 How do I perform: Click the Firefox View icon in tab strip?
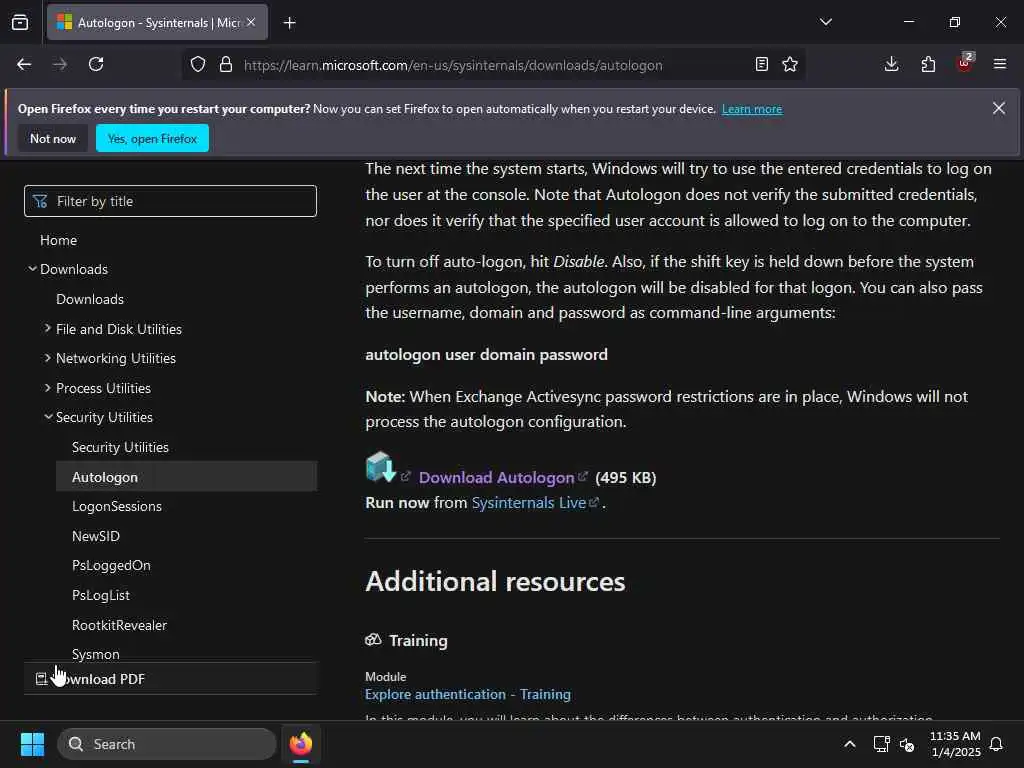click(x=20, y=22)
